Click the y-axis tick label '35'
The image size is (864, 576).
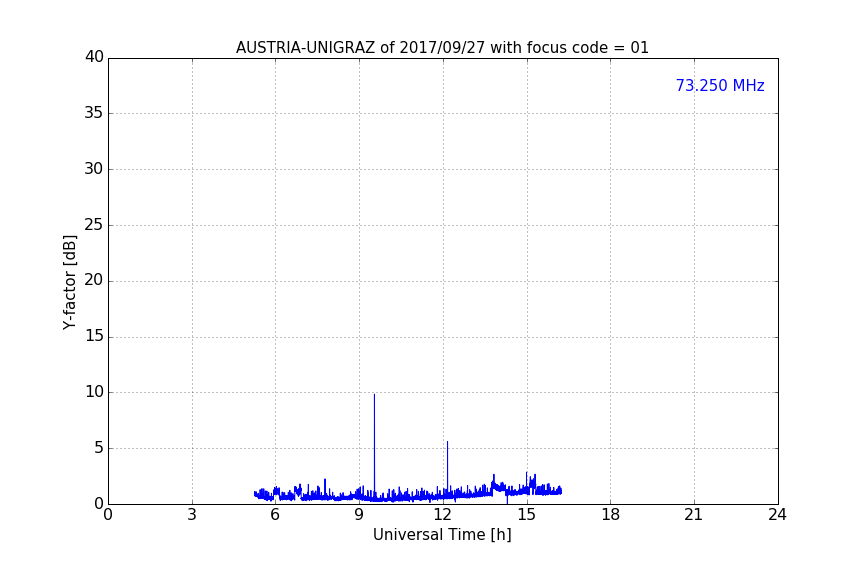tap(94, 113)
